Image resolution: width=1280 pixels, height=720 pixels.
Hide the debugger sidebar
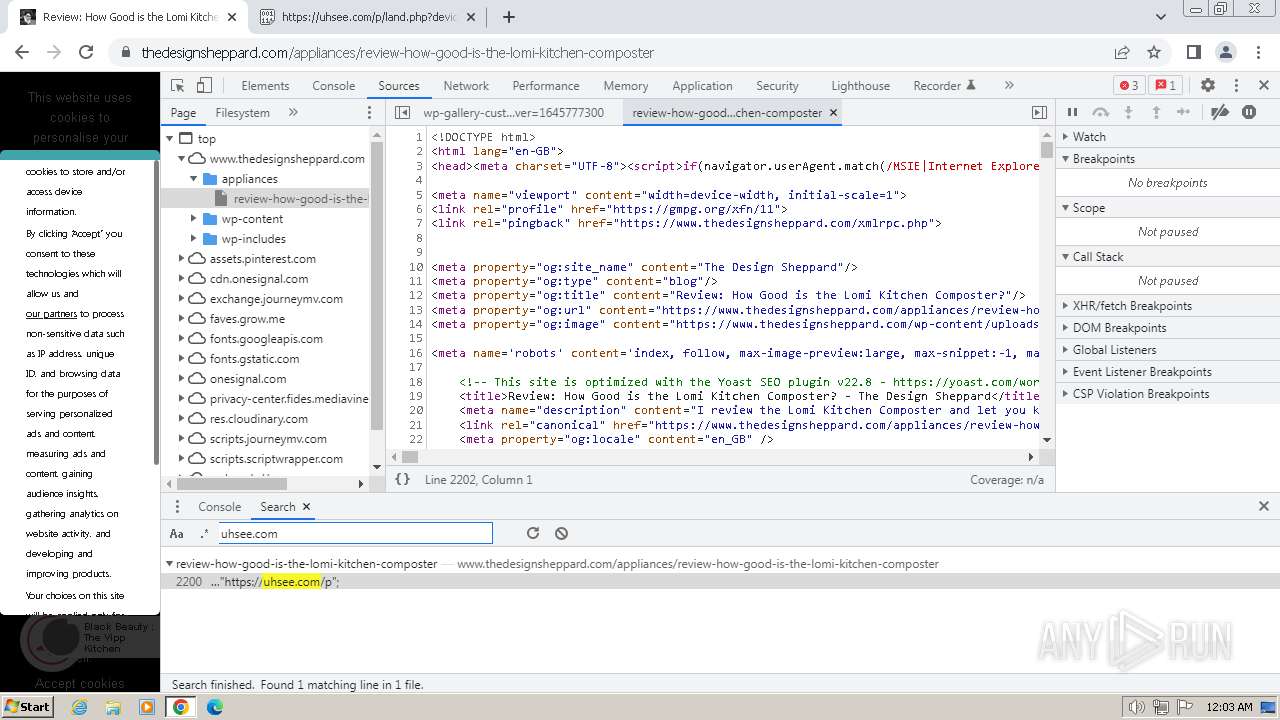coord(1039,113)
